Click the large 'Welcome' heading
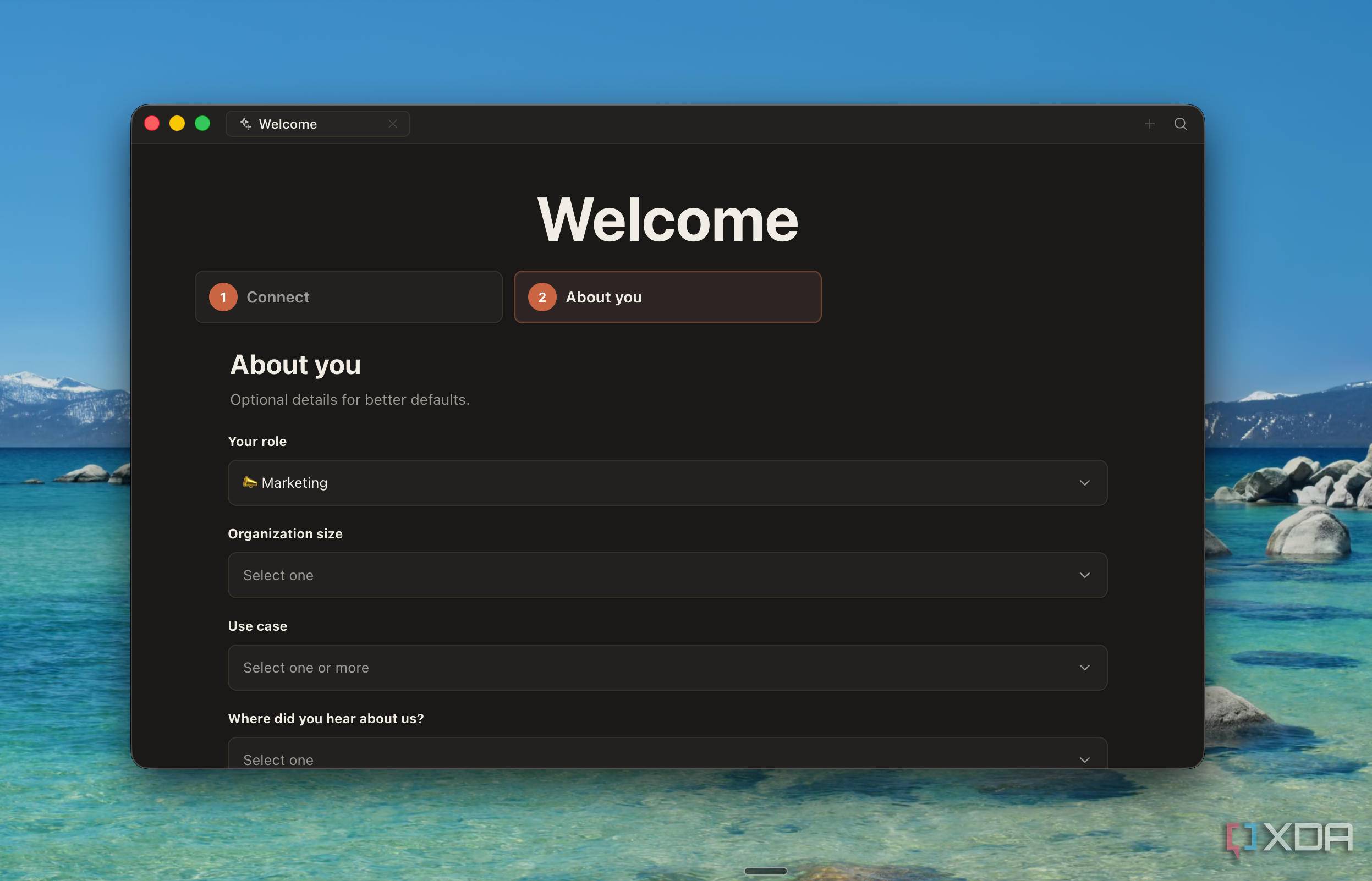The width and height of the screenshot is (1372, 881). click(668, 220)
